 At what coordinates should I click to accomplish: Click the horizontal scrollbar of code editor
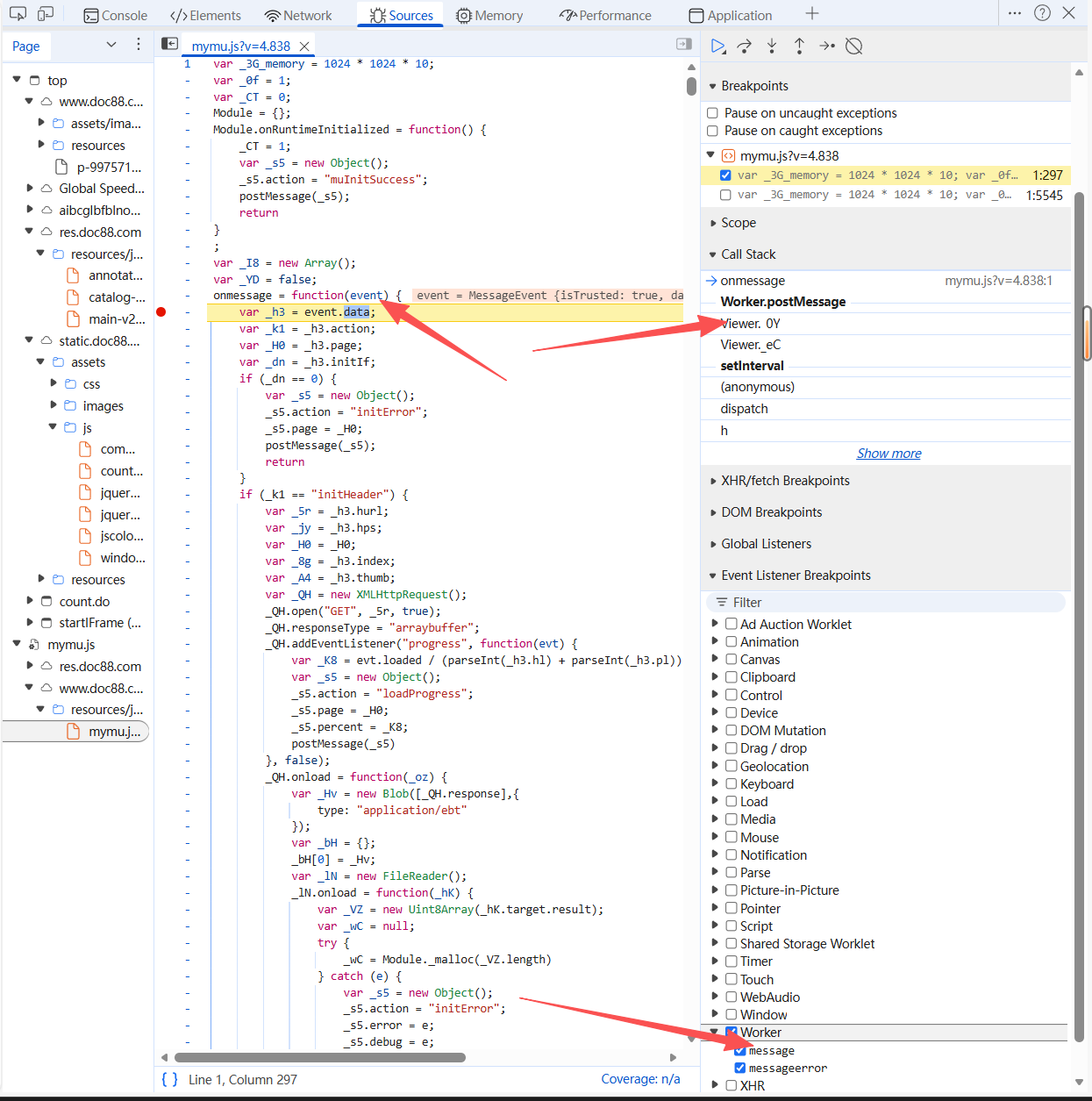tap(320, 1057)
